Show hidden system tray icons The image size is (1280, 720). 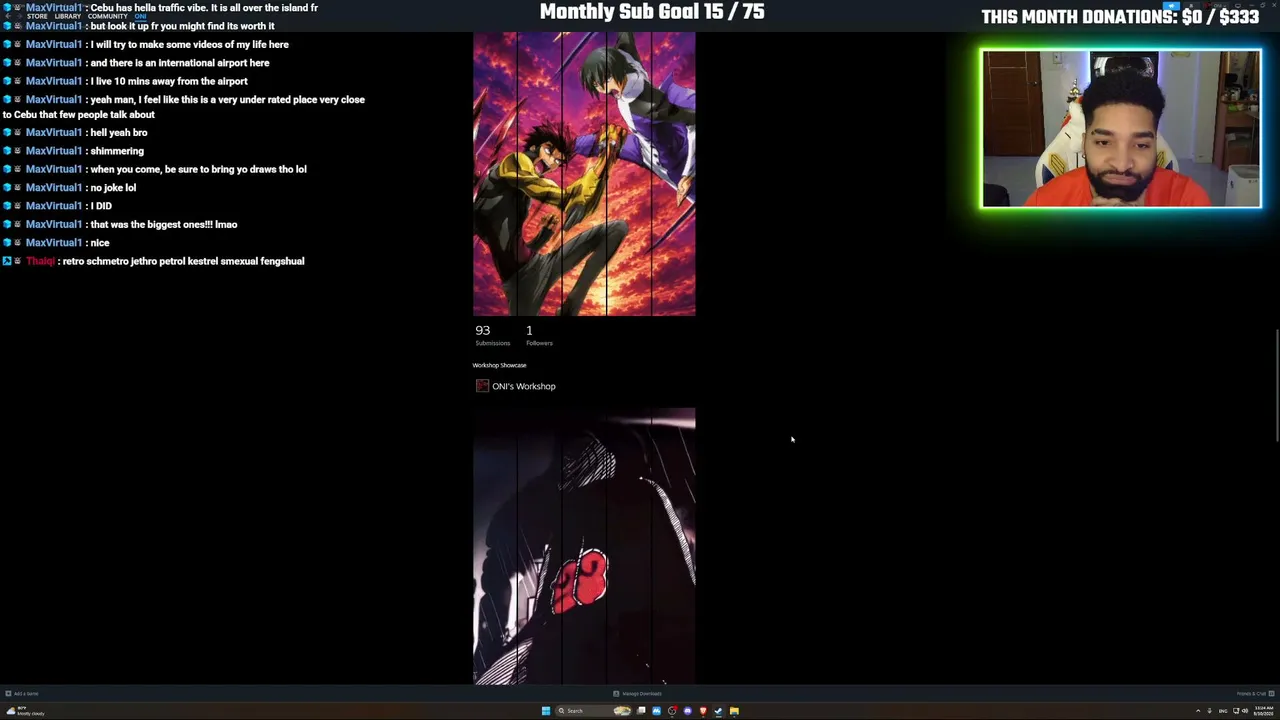click(1198, 711)
